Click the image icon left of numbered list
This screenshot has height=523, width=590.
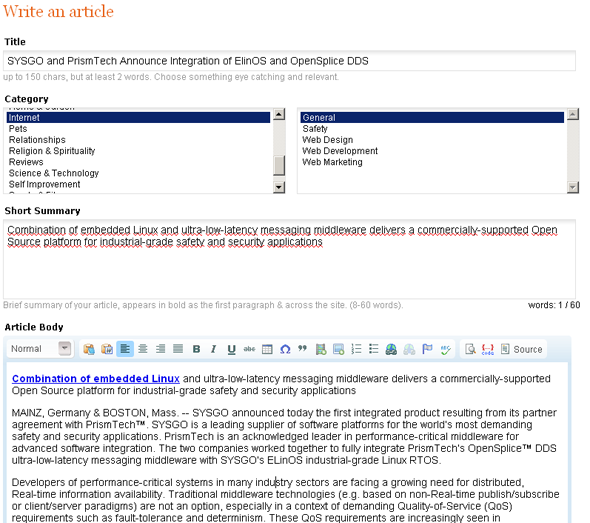coord(338,349)
